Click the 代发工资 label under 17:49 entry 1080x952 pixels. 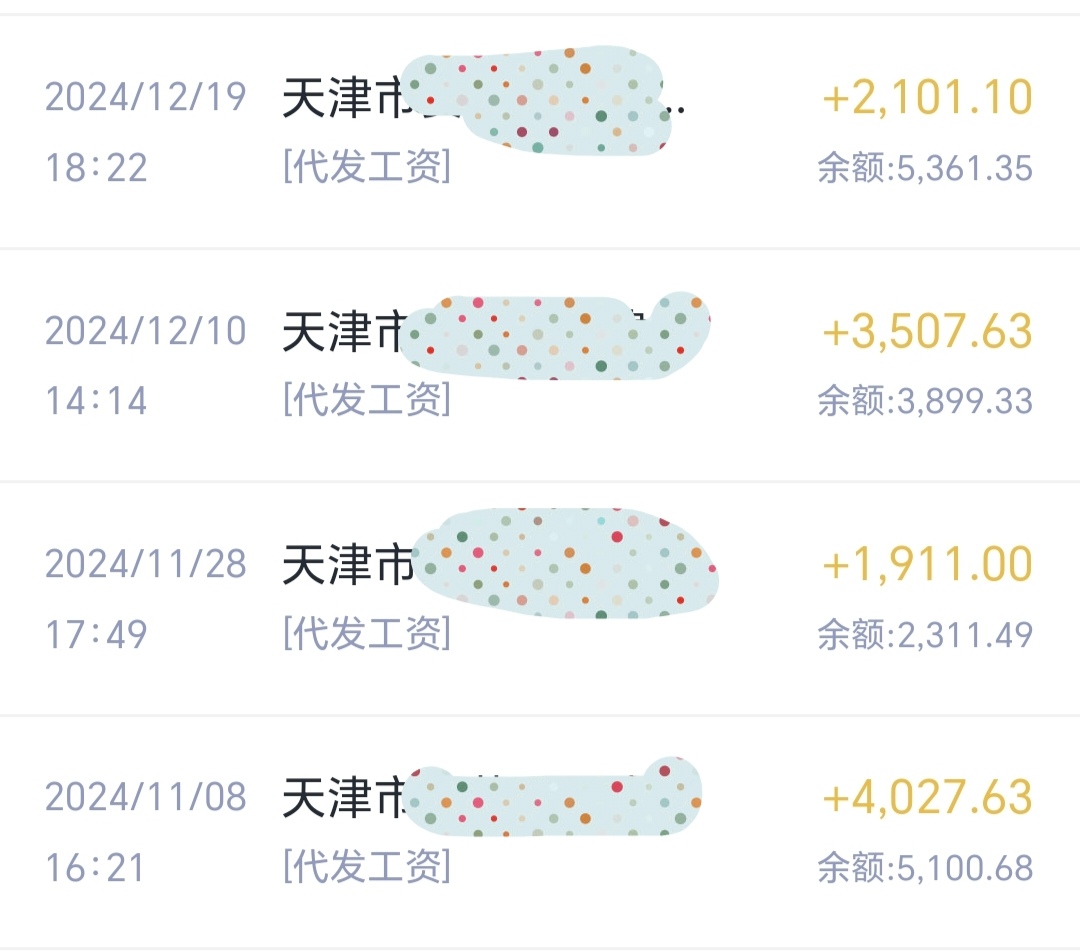pos(367,633)
